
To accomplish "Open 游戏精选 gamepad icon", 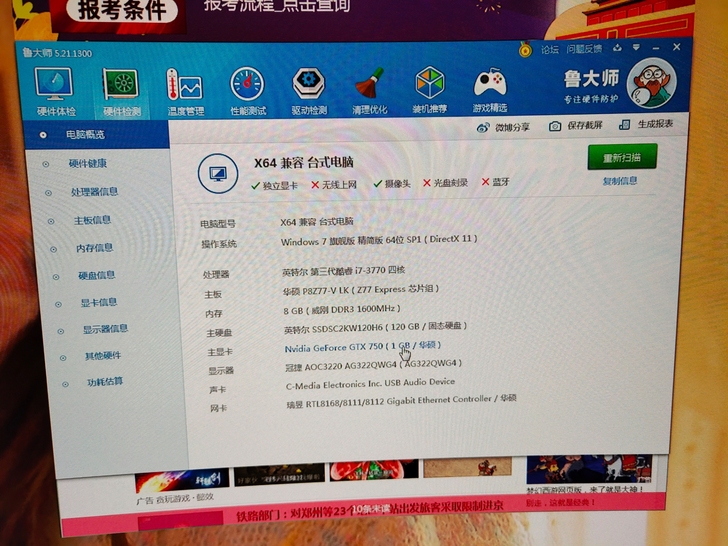I will (x=490, y=90).
